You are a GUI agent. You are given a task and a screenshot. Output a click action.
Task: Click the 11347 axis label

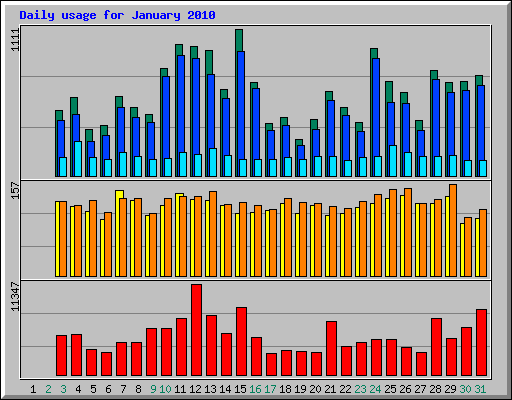pyautogui.click(x=15, y=297)
